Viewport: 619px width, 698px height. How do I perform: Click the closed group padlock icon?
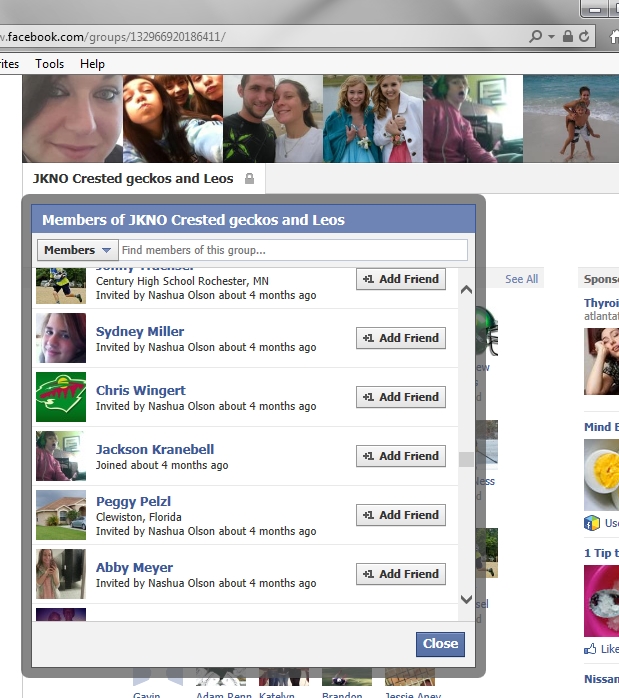[x=250, y=179]
